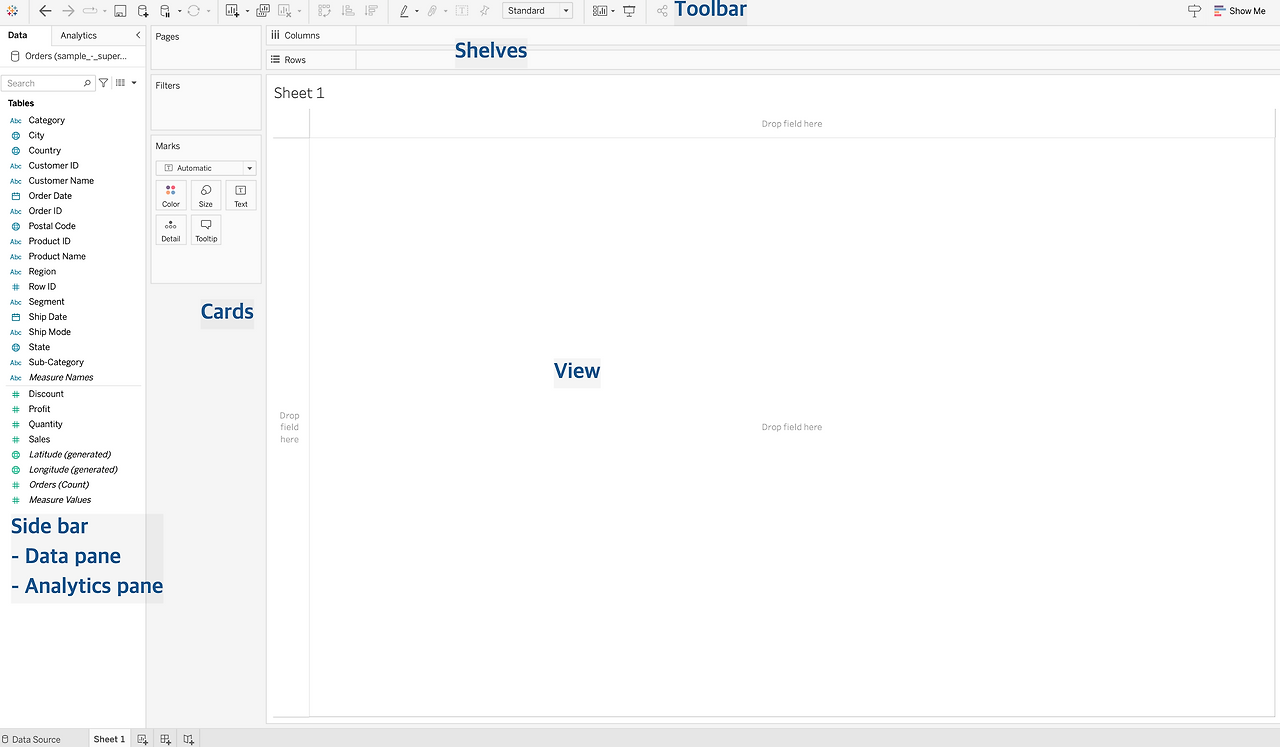This screenshot has width=1280, height=747.
Task: Redo using the forward arrow
Action: click(x=68, y=11)
